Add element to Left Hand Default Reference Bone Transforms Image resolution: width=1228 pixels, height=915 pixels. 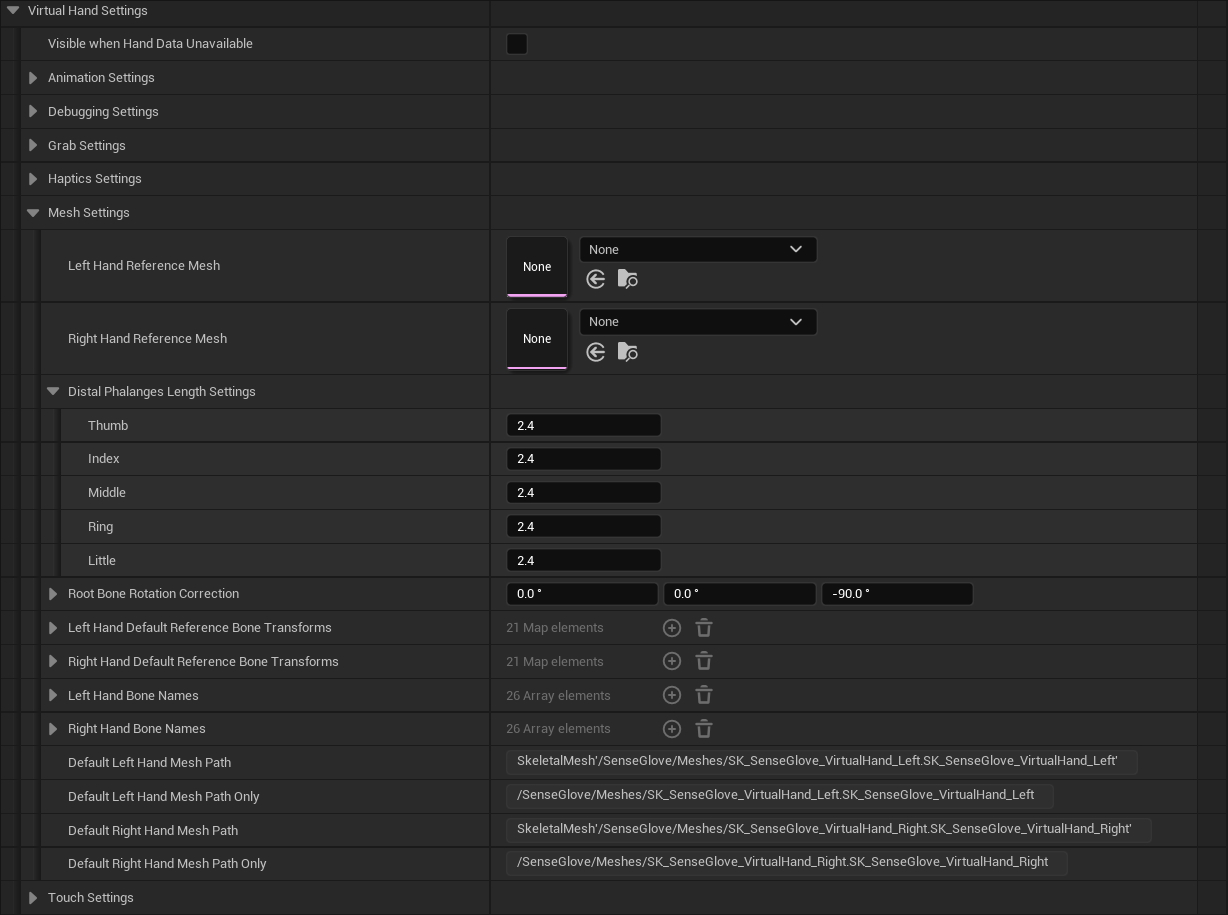coord(672,628)
